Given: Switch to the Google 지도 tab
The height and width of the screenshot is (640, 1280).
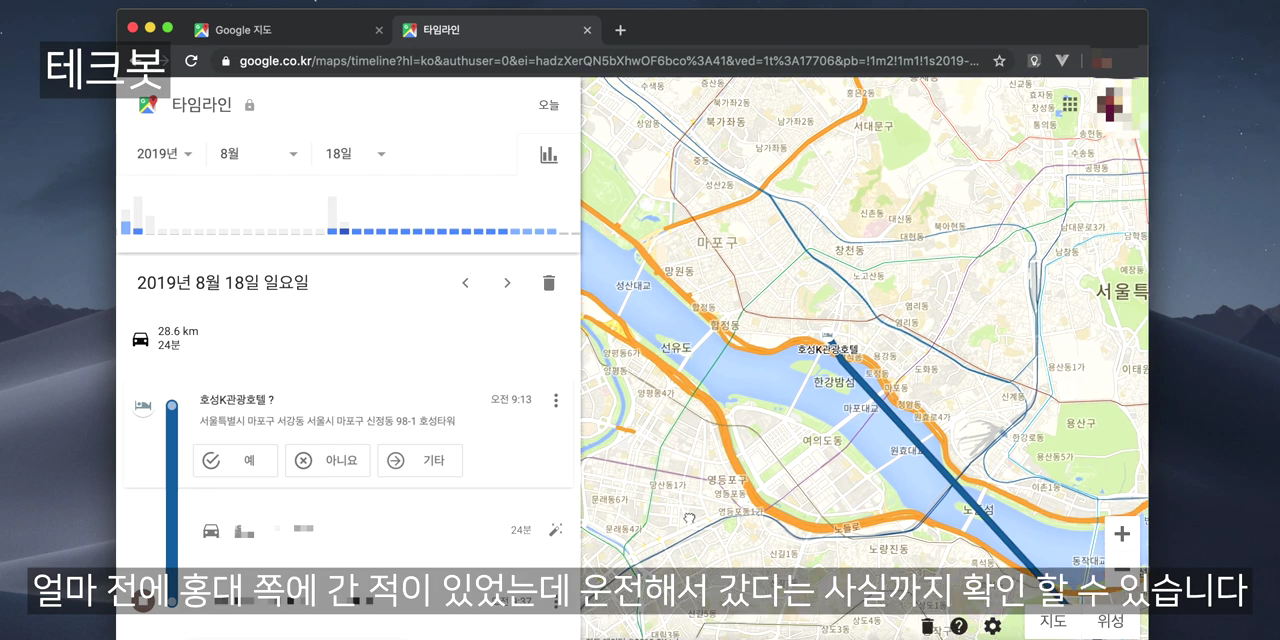Looking at the screenshot, I should coord(287,30).
